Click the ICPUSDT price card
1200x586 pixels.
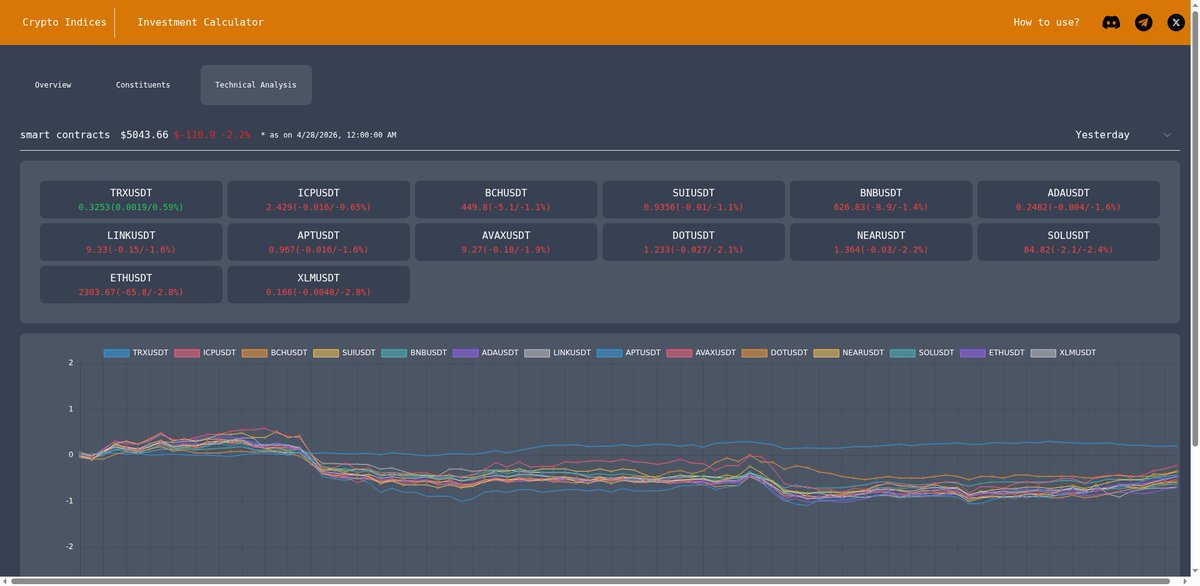click(x=318, y=199)
